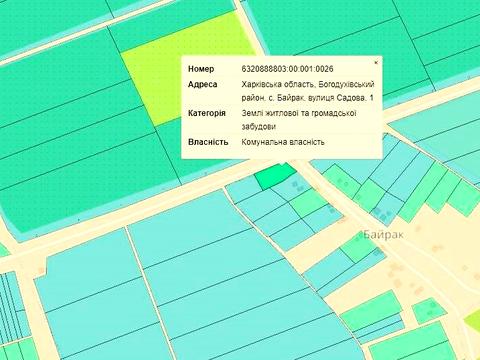Click the Власність field label

208,142
